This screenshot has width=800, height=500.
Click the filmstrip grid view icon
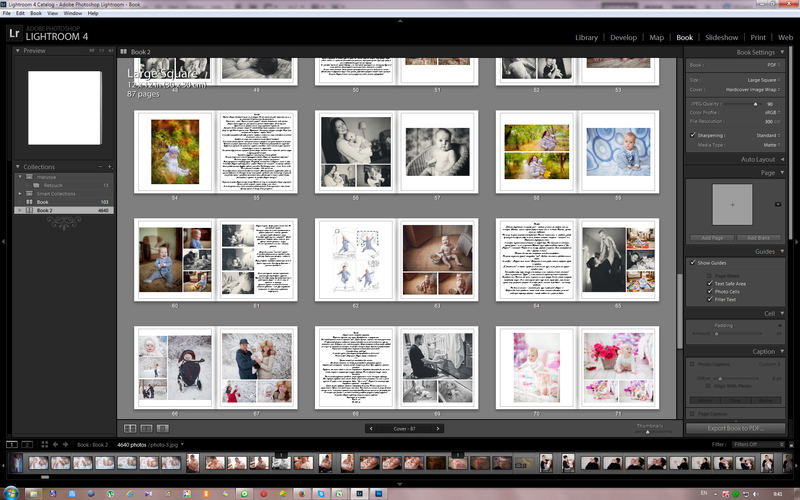click(43, 443)
